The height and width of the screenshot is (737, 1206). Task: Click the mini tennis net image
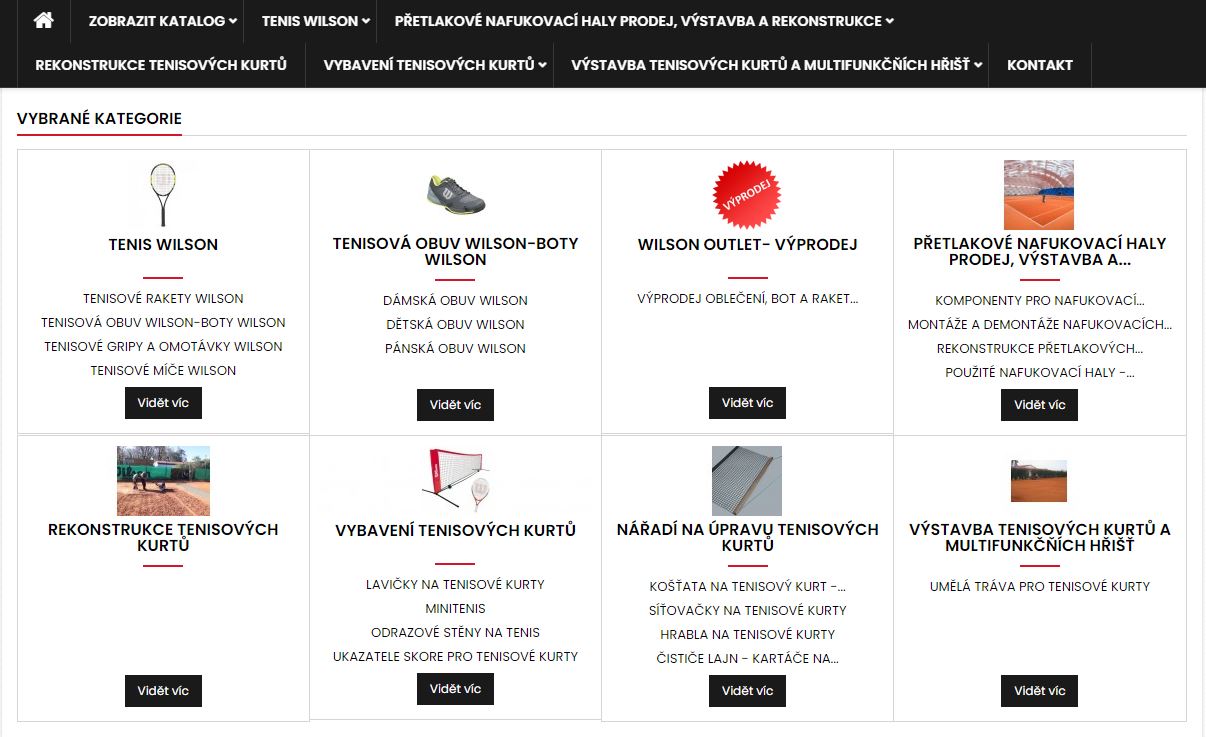(x=455, y=480)
